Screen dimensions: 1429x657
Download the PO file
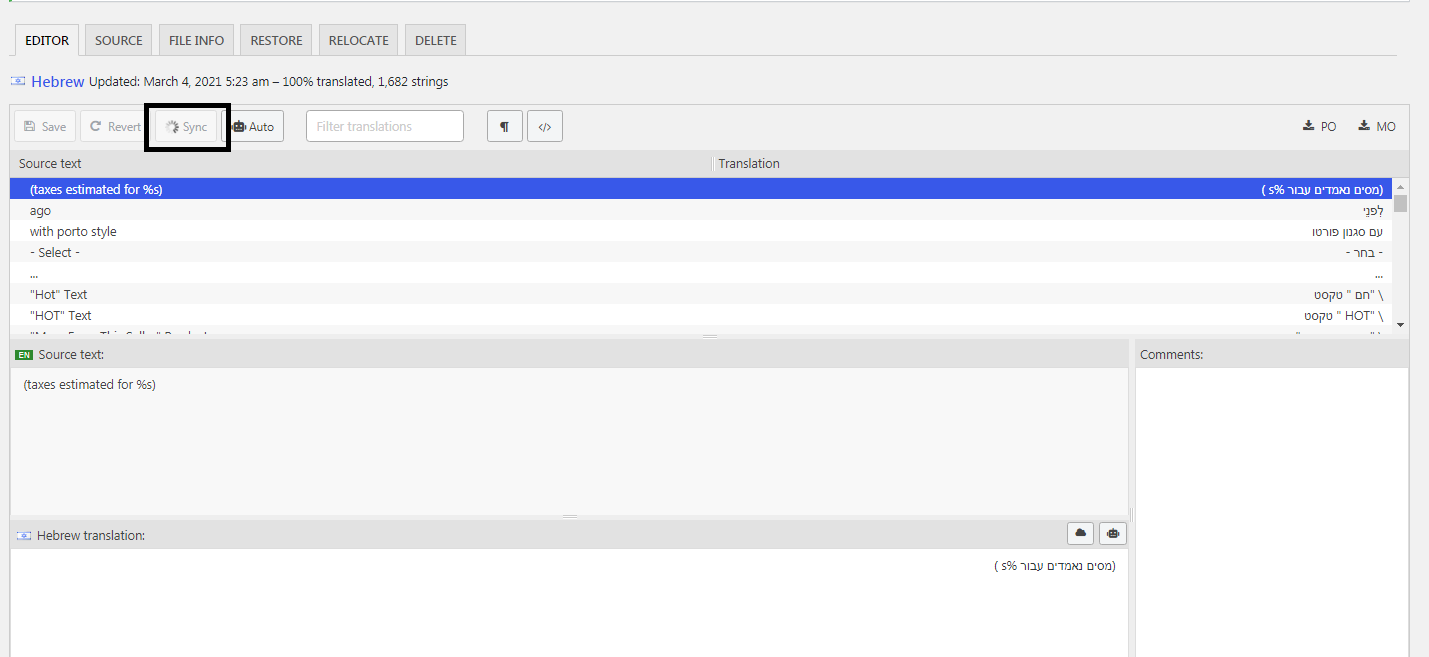(x=1319, y=126)
